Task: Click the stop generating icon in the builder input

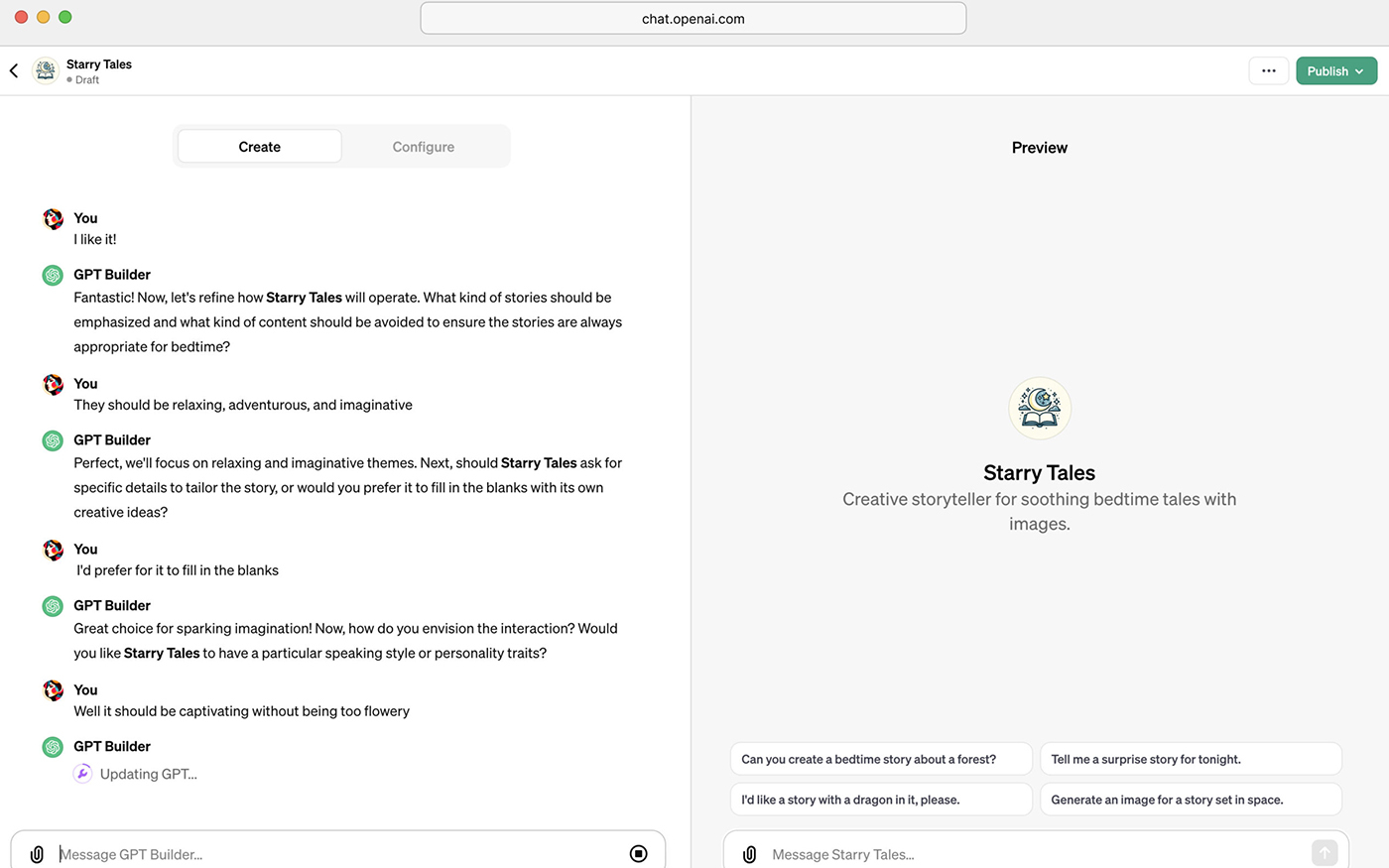Action: point(638,852)
